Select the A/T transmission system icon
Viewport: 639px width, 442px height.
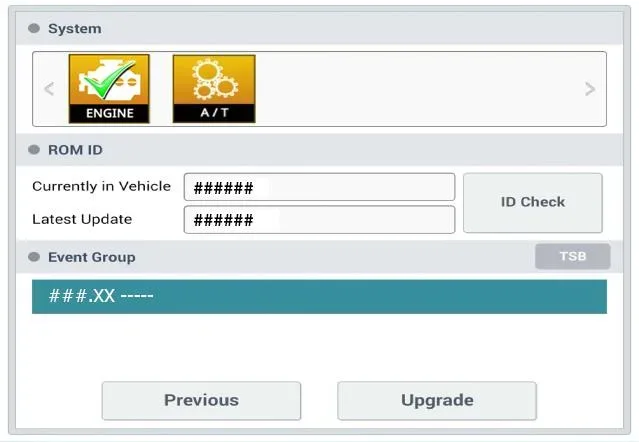coord(214,88)
